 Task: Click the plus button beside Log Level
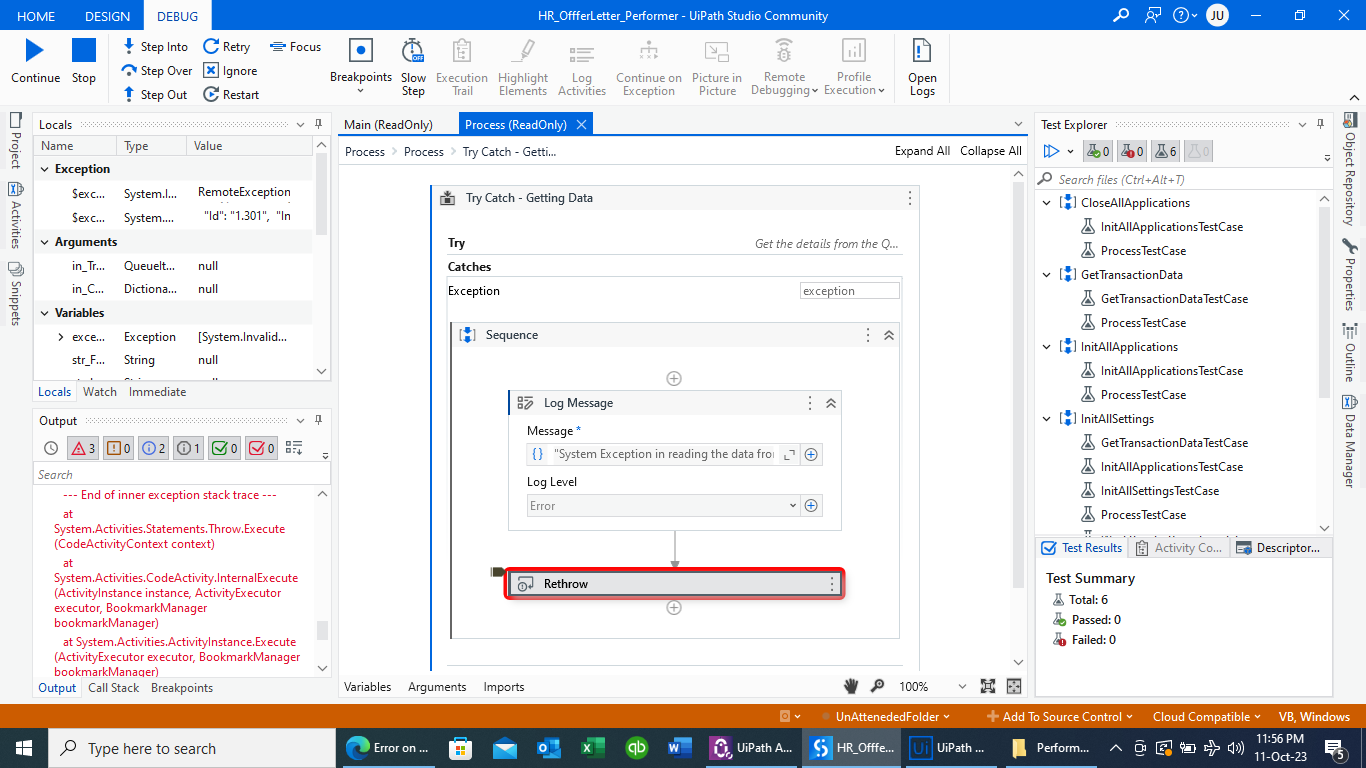812,506
